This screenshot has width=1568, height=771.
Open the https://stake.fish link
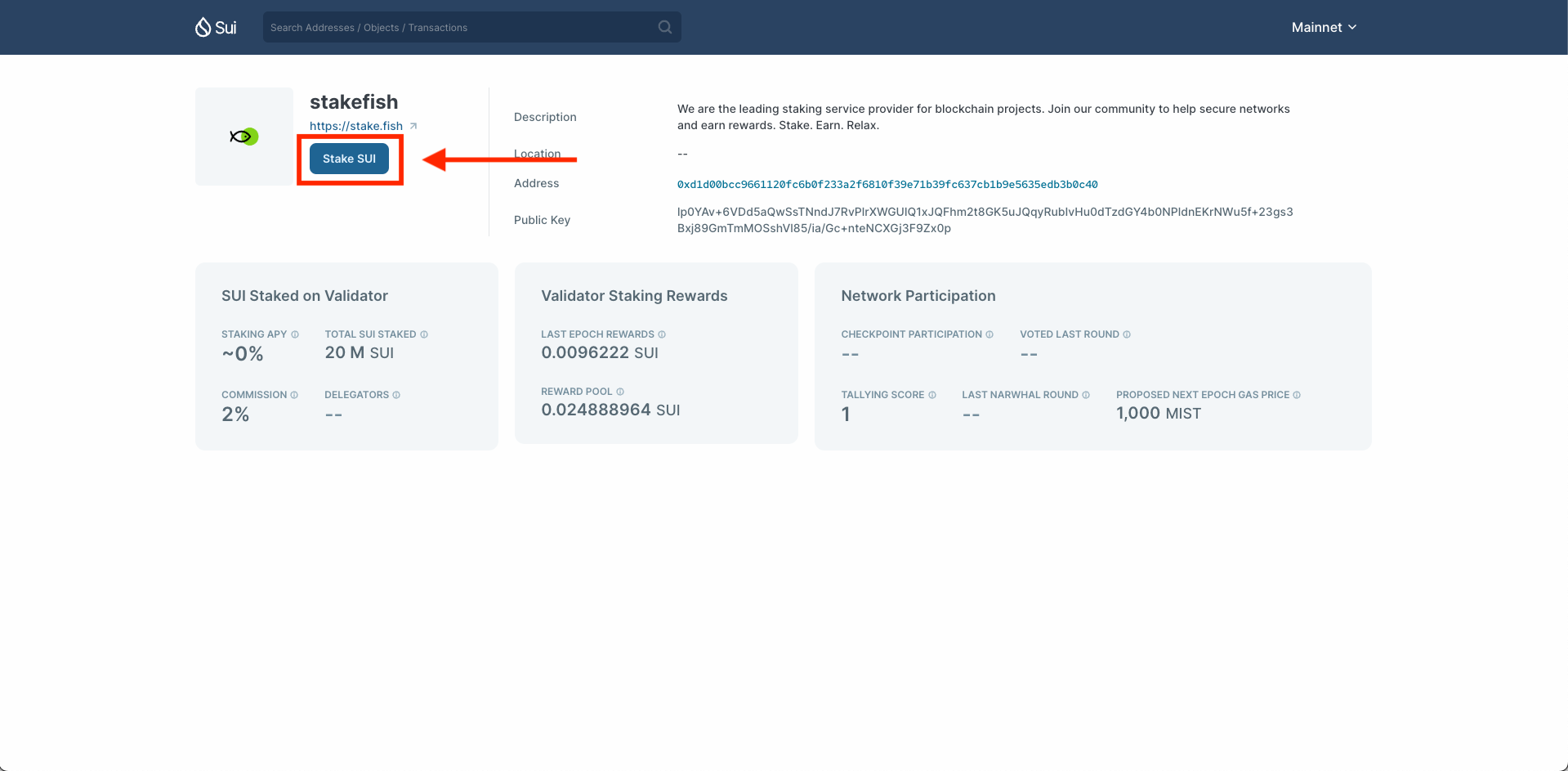pyautogui.click(x=356, y=126)
